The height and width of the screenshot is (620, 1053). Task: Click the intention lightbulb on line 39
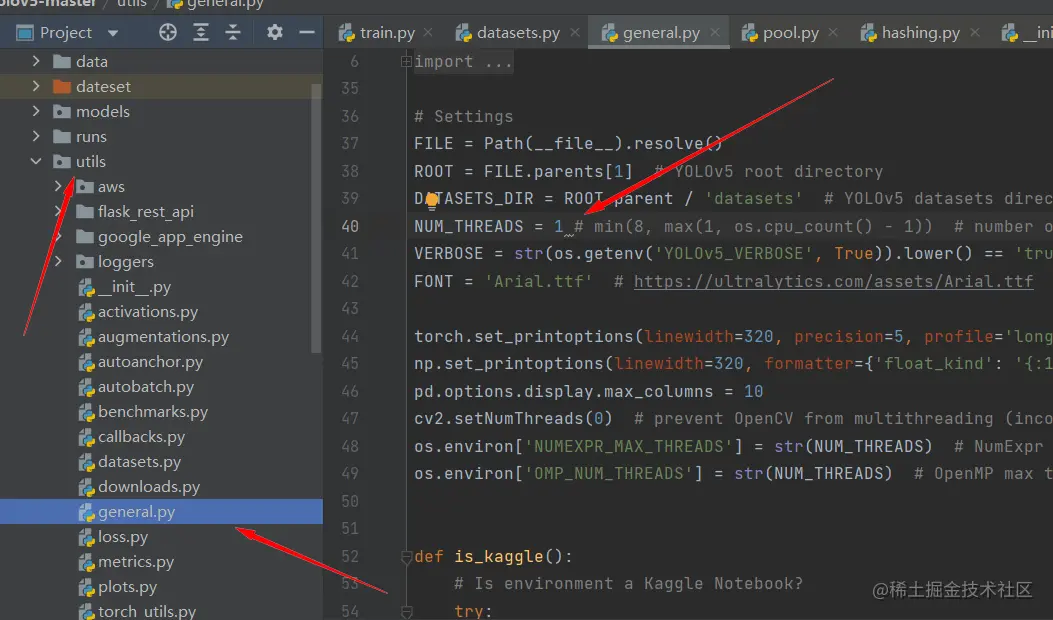[431, 199]
